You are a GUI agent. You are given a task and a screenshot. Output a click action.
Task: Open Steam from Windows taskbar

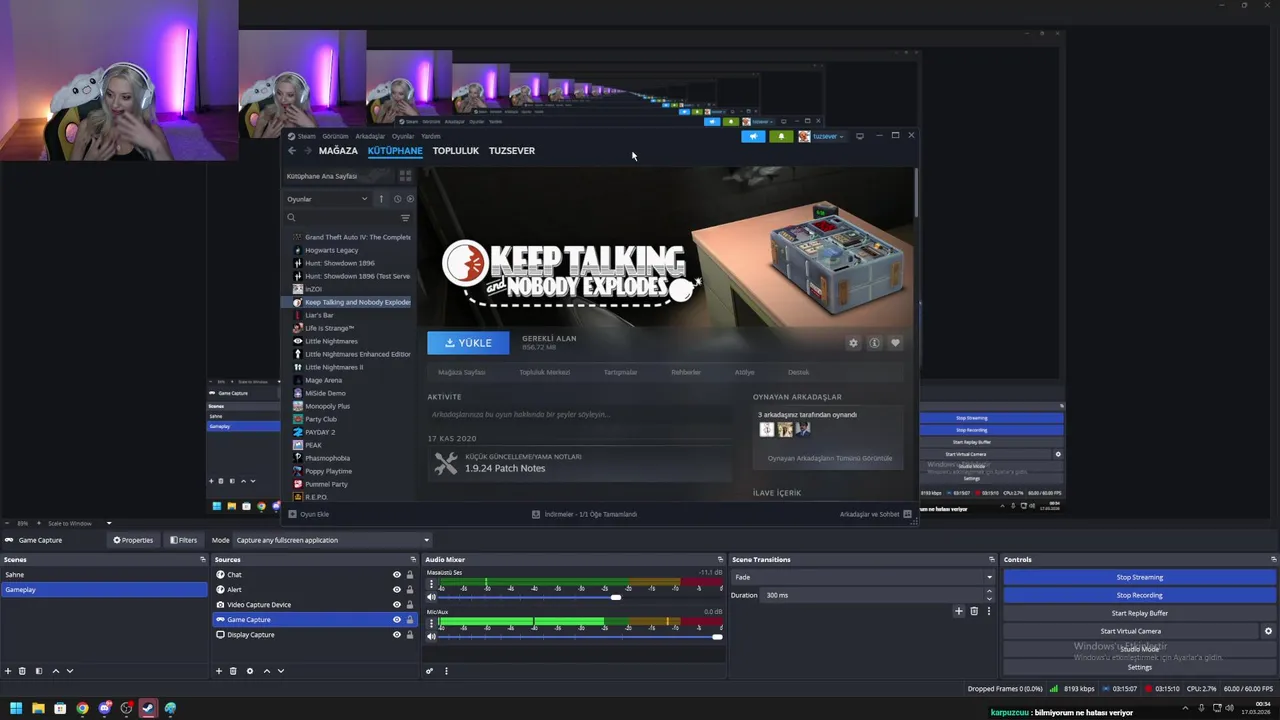click(148, 708)
